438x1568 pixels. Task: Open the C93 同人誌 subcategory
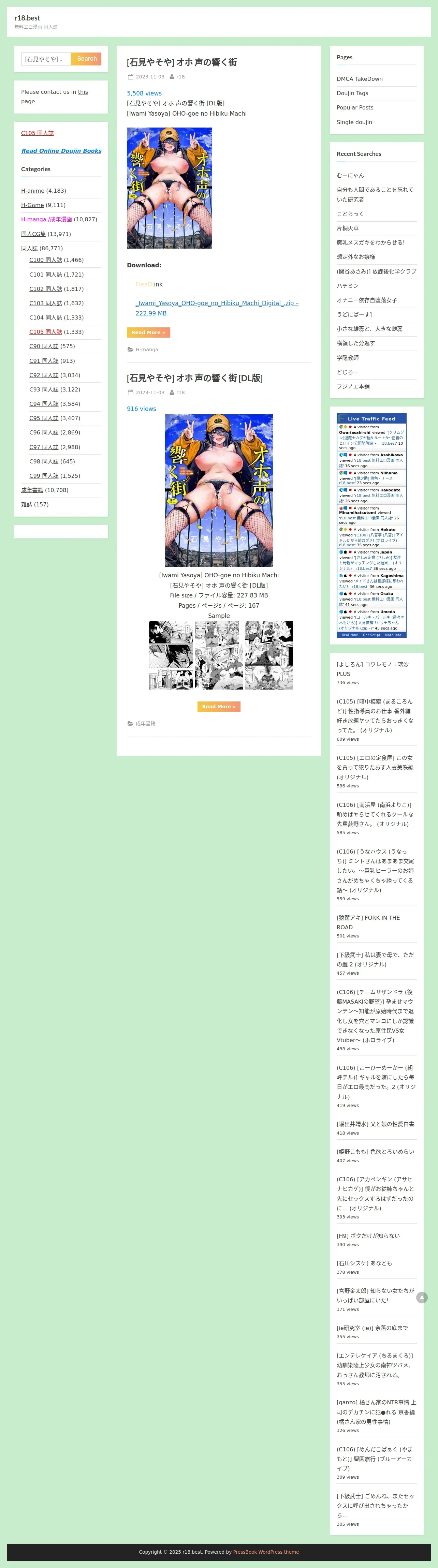[x=44, y=389]
